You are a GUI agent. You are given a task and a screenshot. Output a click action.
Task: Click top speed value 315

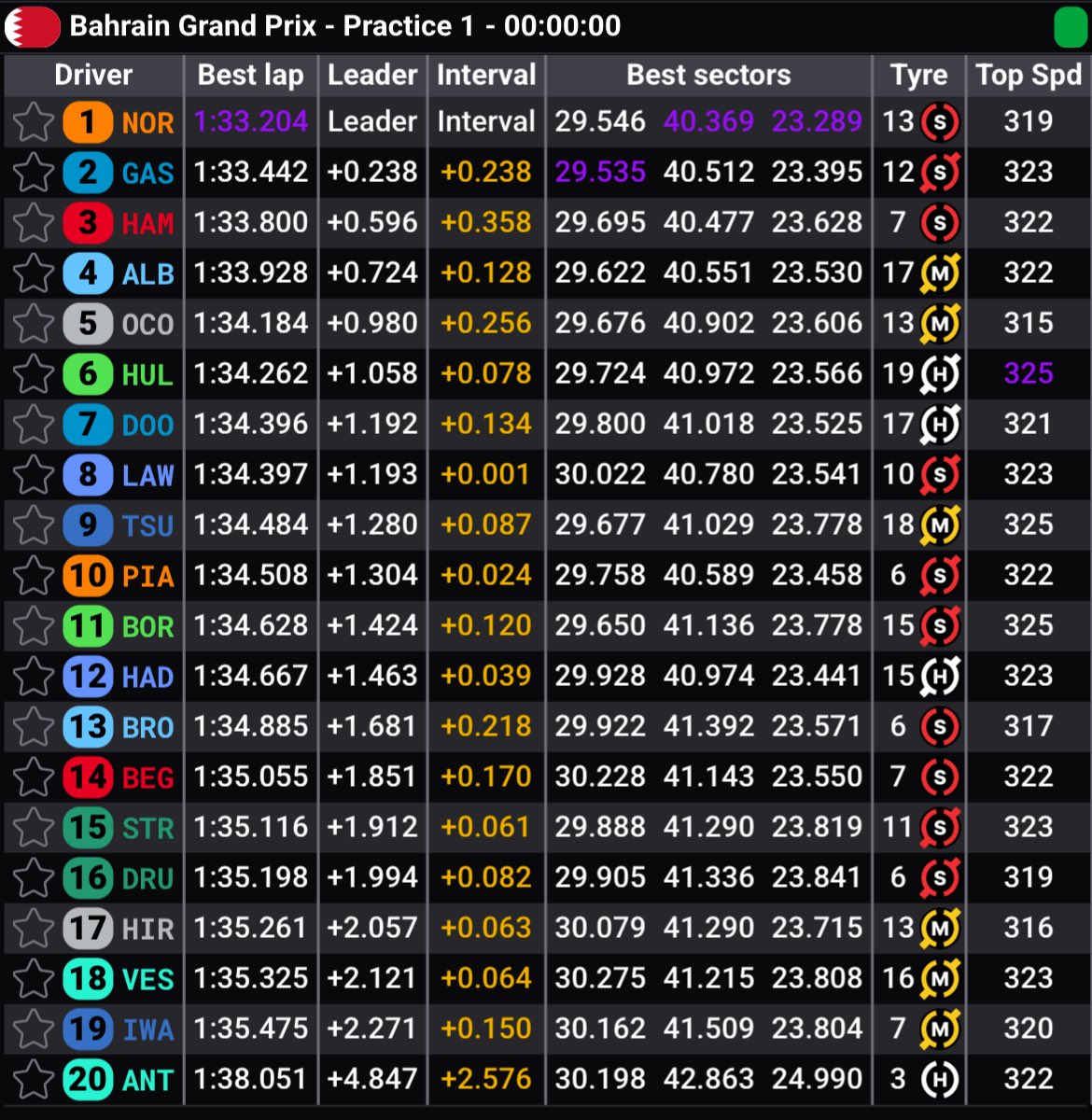1029,323
